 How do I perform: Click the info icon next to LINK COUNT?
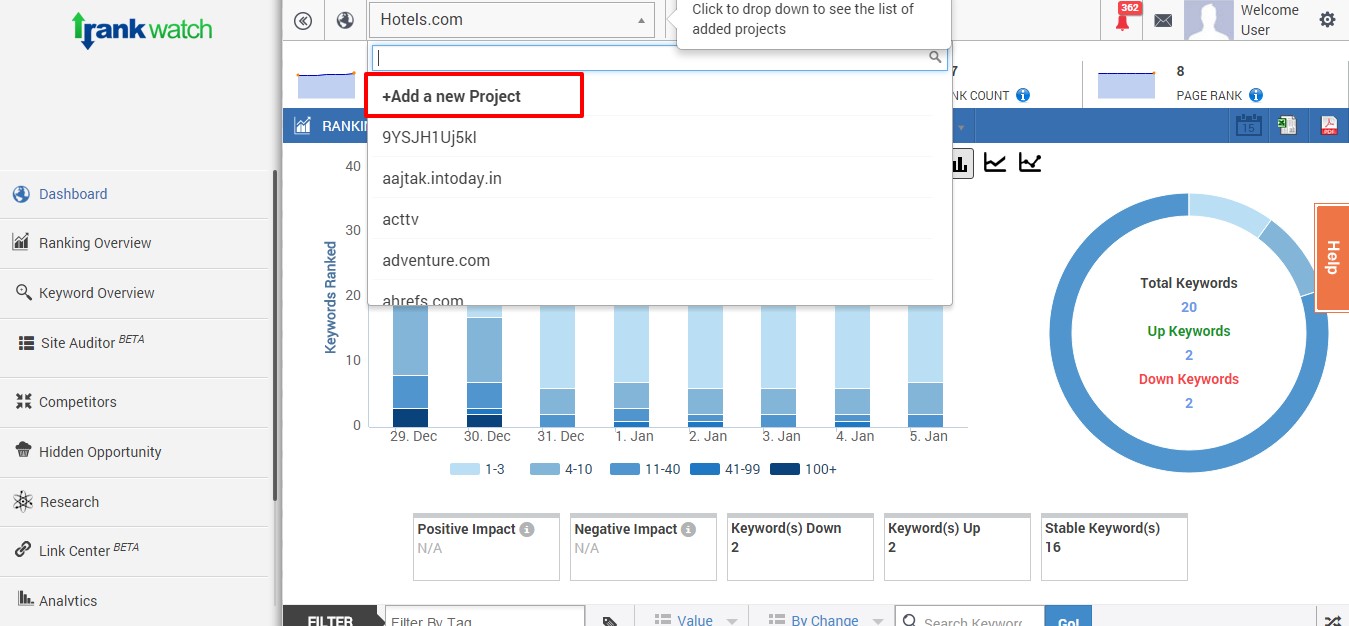(1023, 96)
